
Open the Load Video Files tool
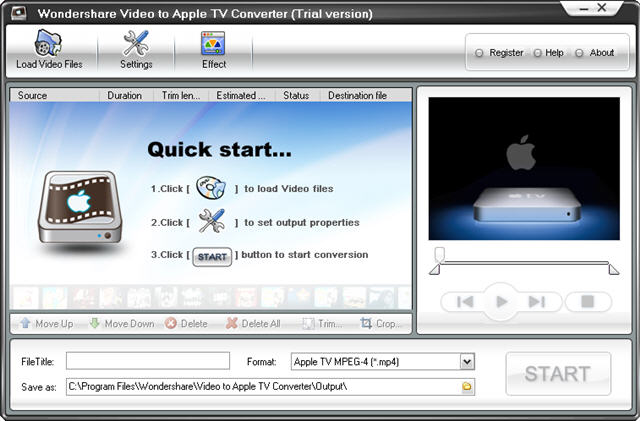click(49, 49)
